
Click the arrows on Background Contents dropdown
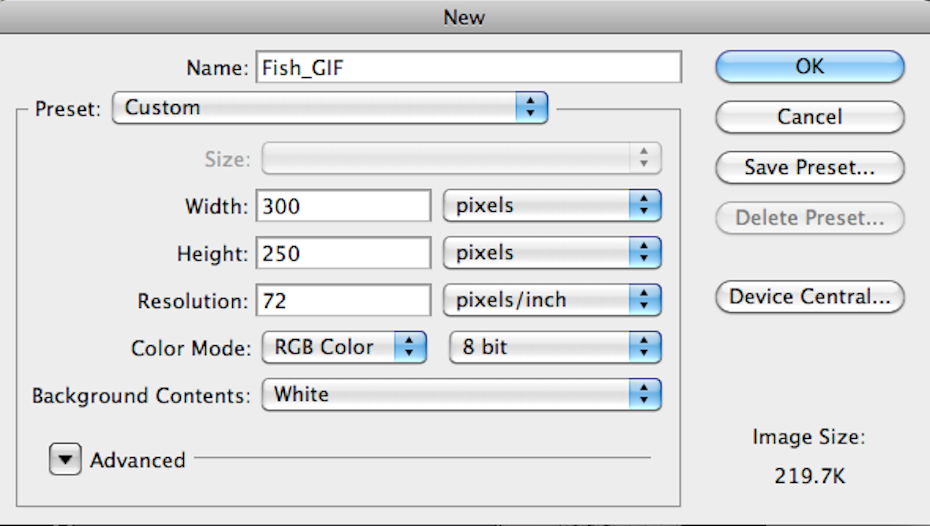(x=645, y=394)
